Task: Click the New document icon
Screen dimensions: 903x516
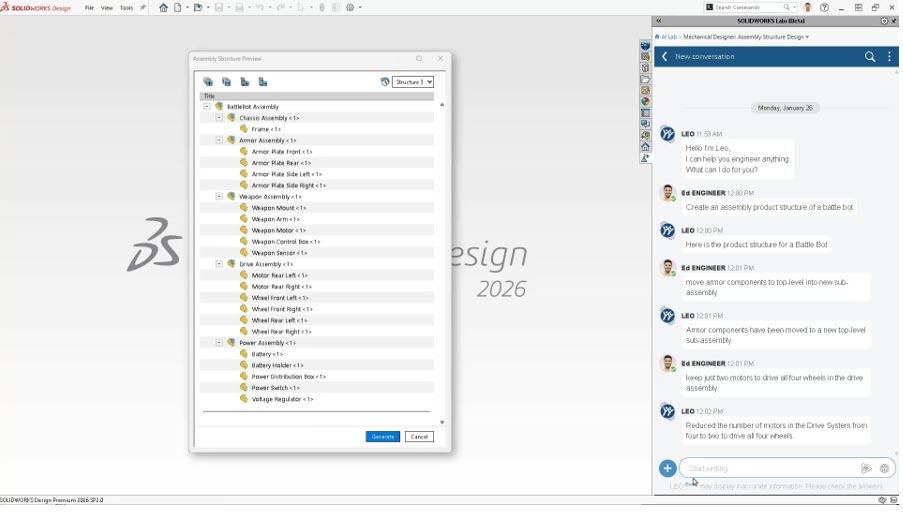Action: pyautogui.click(x=177, y=8)
